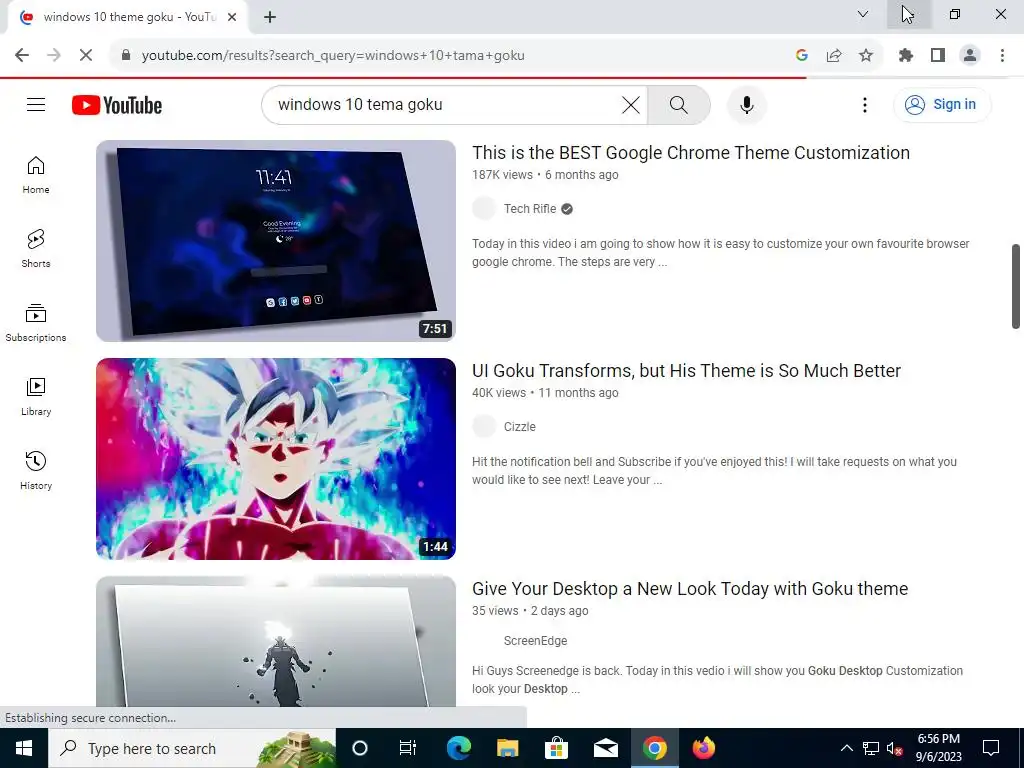Share this page via address bar icon

click(x=834, y=55)
